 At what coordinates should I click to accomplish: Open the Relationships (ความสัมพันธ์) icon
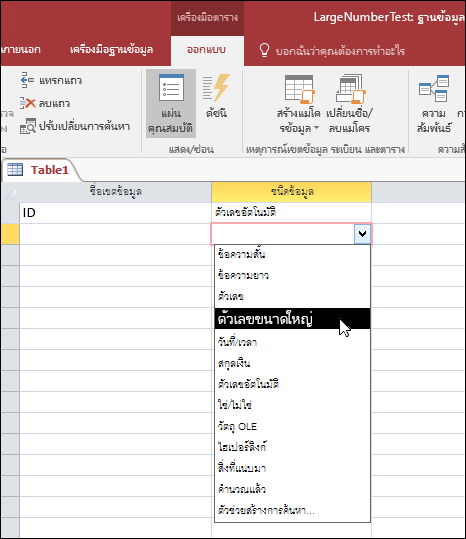(434, 89)
